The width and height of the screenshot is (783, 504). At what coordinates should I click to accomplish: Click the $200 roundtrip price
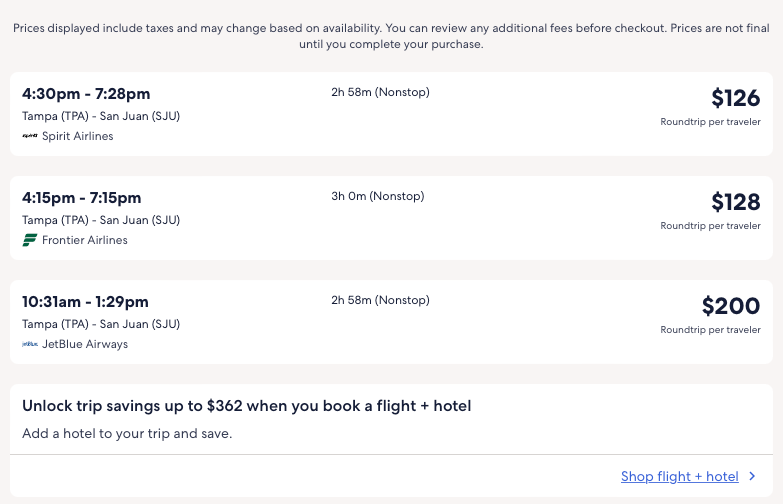click(730, 306)
